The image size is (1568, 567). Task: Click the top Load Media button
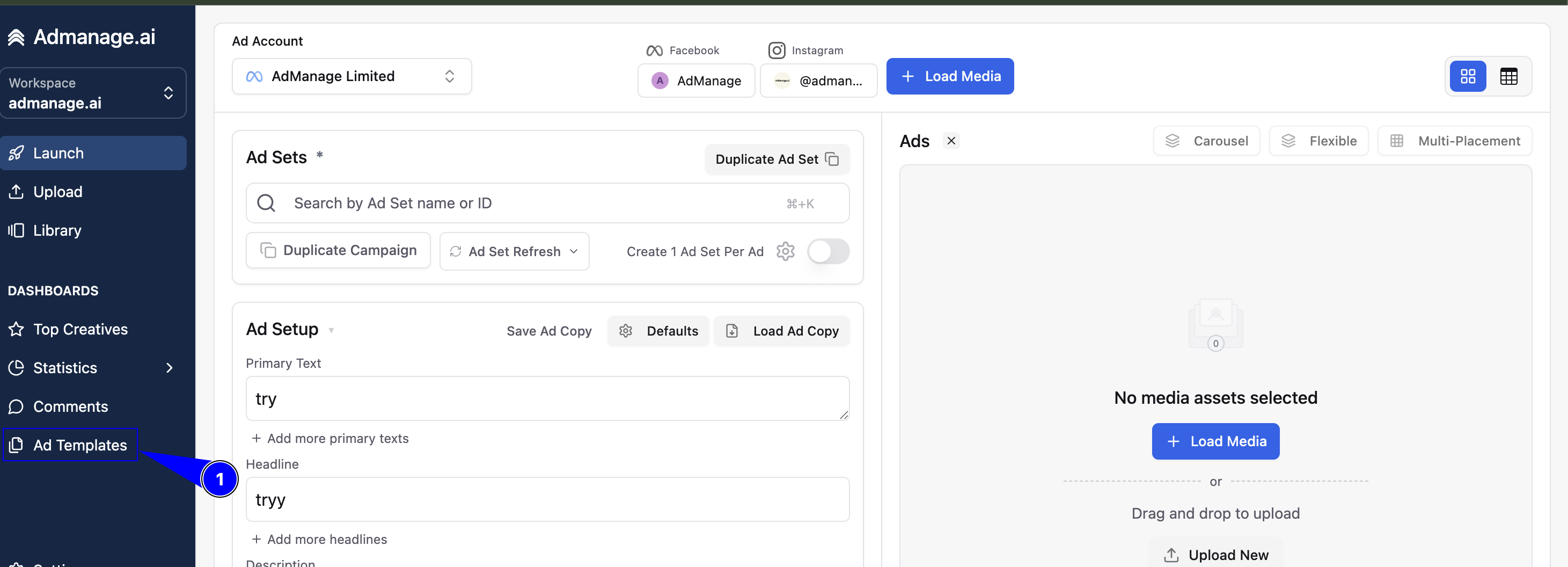[x=950, y=76]
